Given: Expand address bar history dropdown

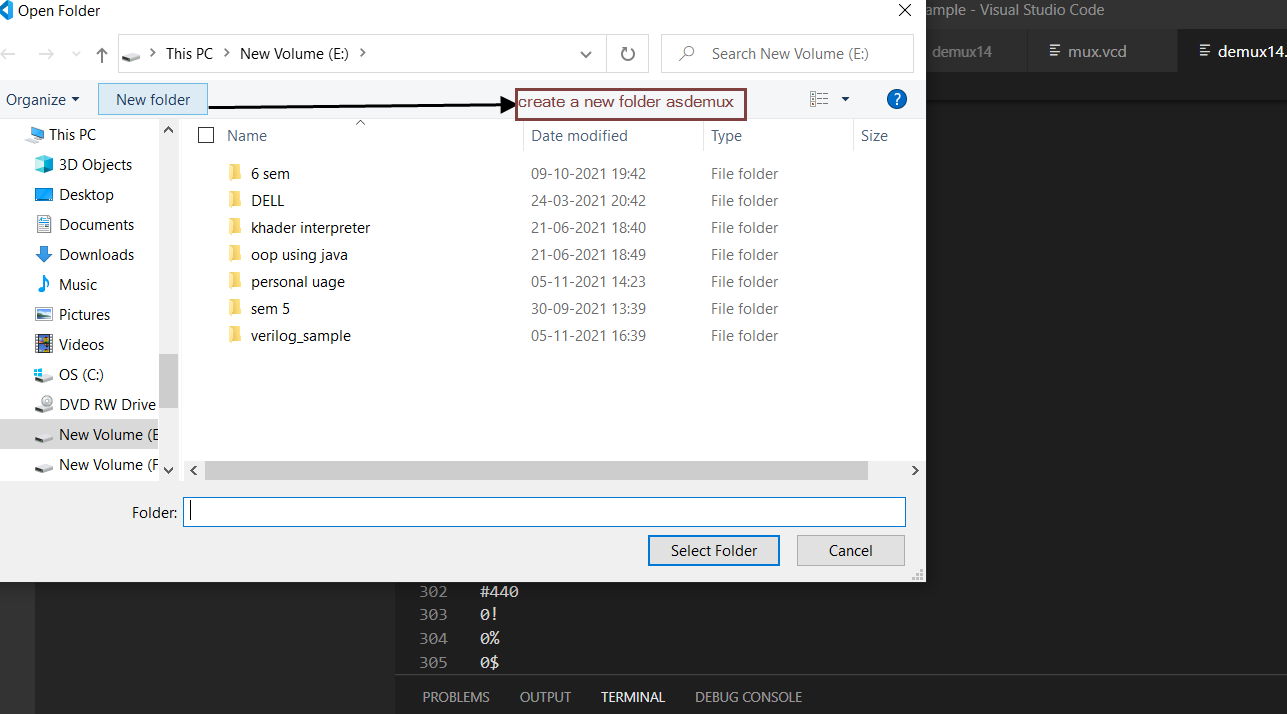Looking at the screenshot, I should click(x=586, y=54).
